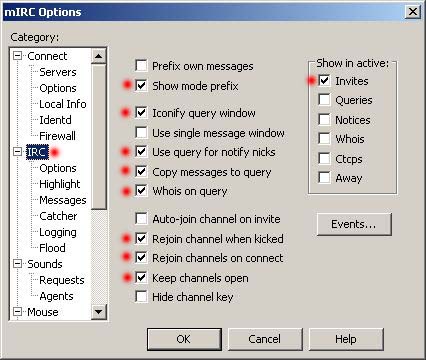Screen dimensions: 426x360
Task: Open the Logging category
Action: pos(58,232)
